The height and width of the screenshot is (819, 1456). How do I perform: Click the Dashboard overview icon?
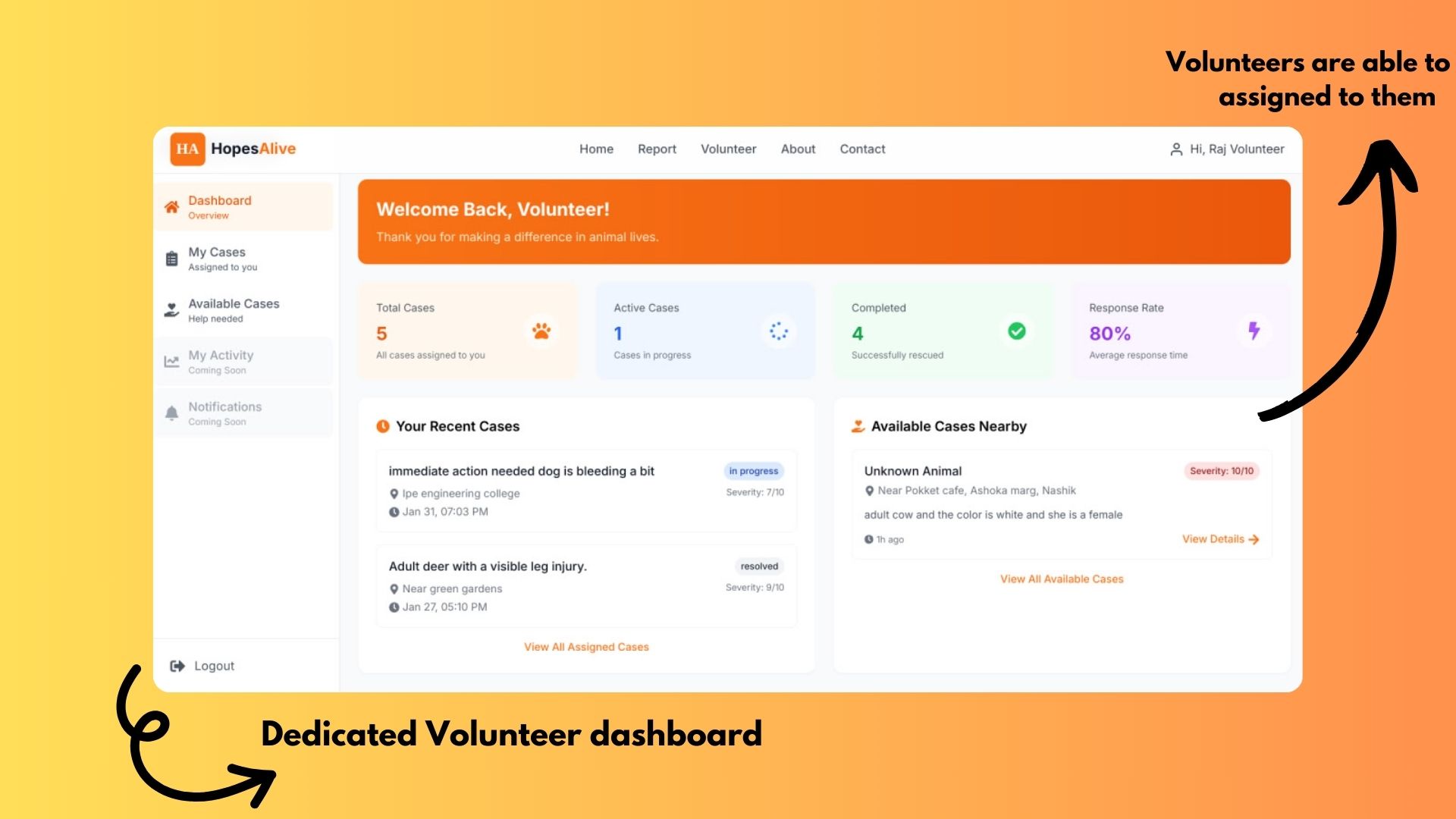coord(172,206)
